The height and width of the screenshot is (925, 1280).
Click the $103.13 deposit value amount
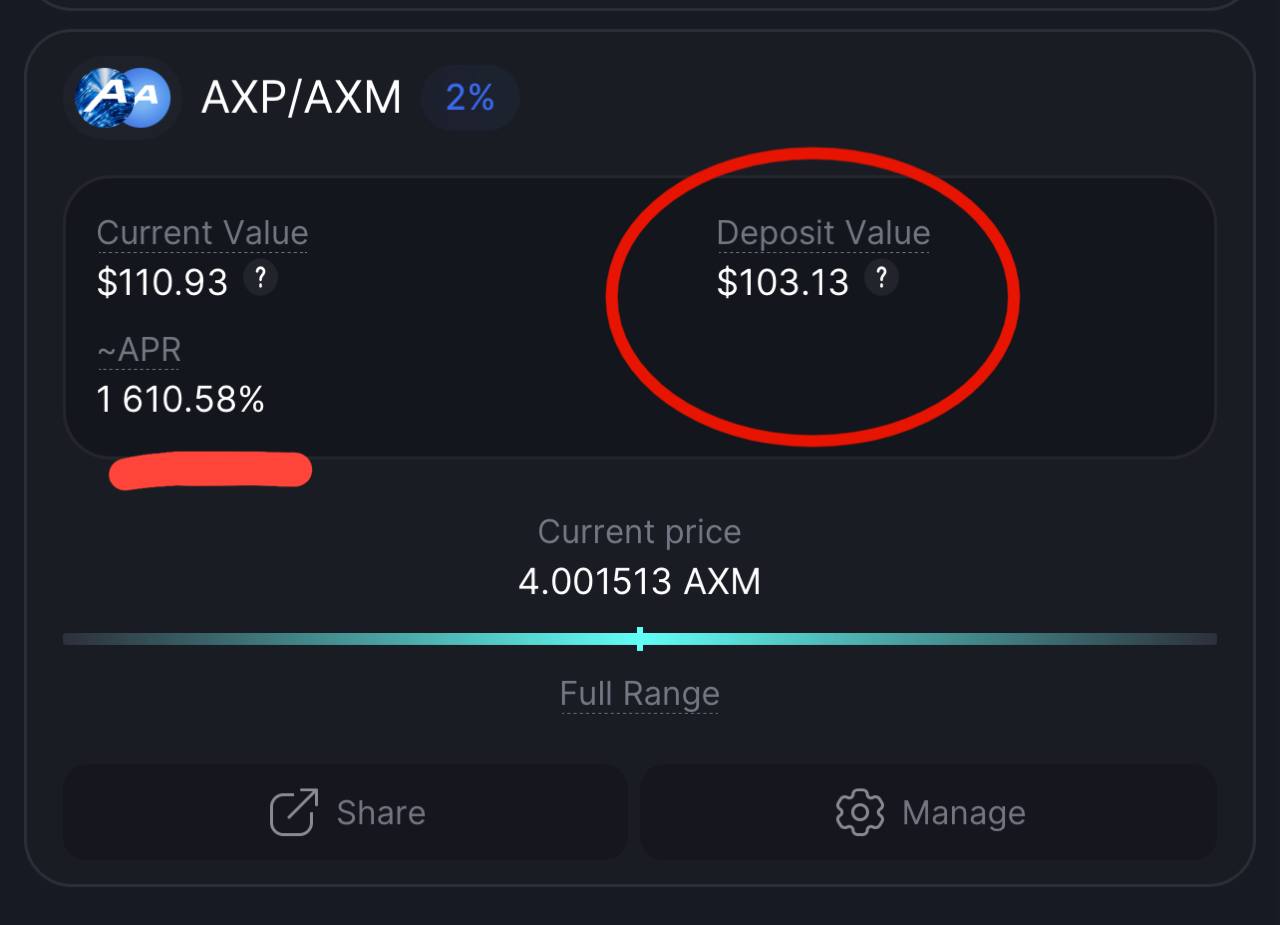[782, 283]
